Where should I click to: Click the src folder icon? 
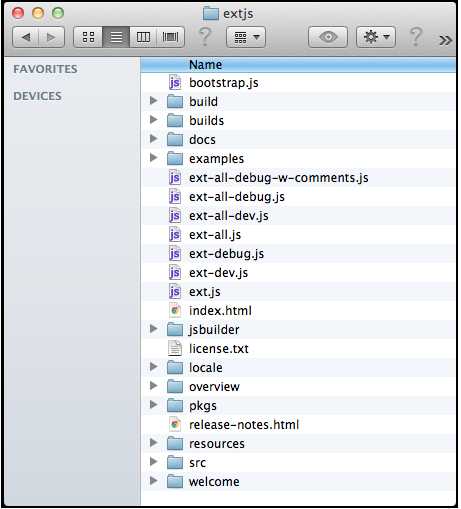click(x=175, y=463)
